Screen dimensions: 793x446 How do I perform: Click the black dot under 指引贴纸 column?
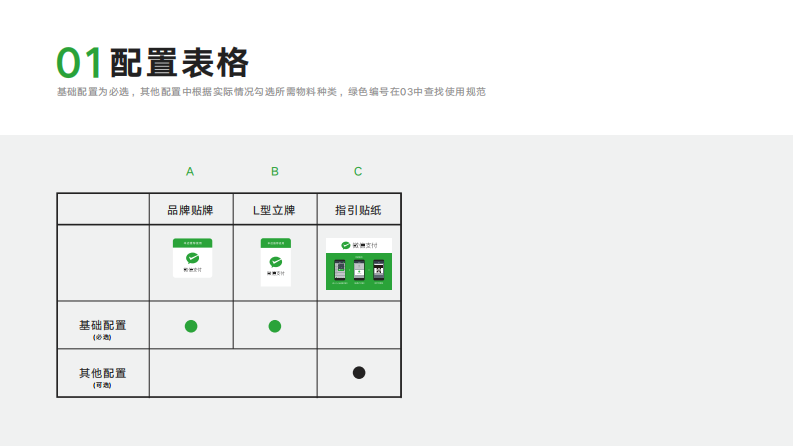pos(359,373)
